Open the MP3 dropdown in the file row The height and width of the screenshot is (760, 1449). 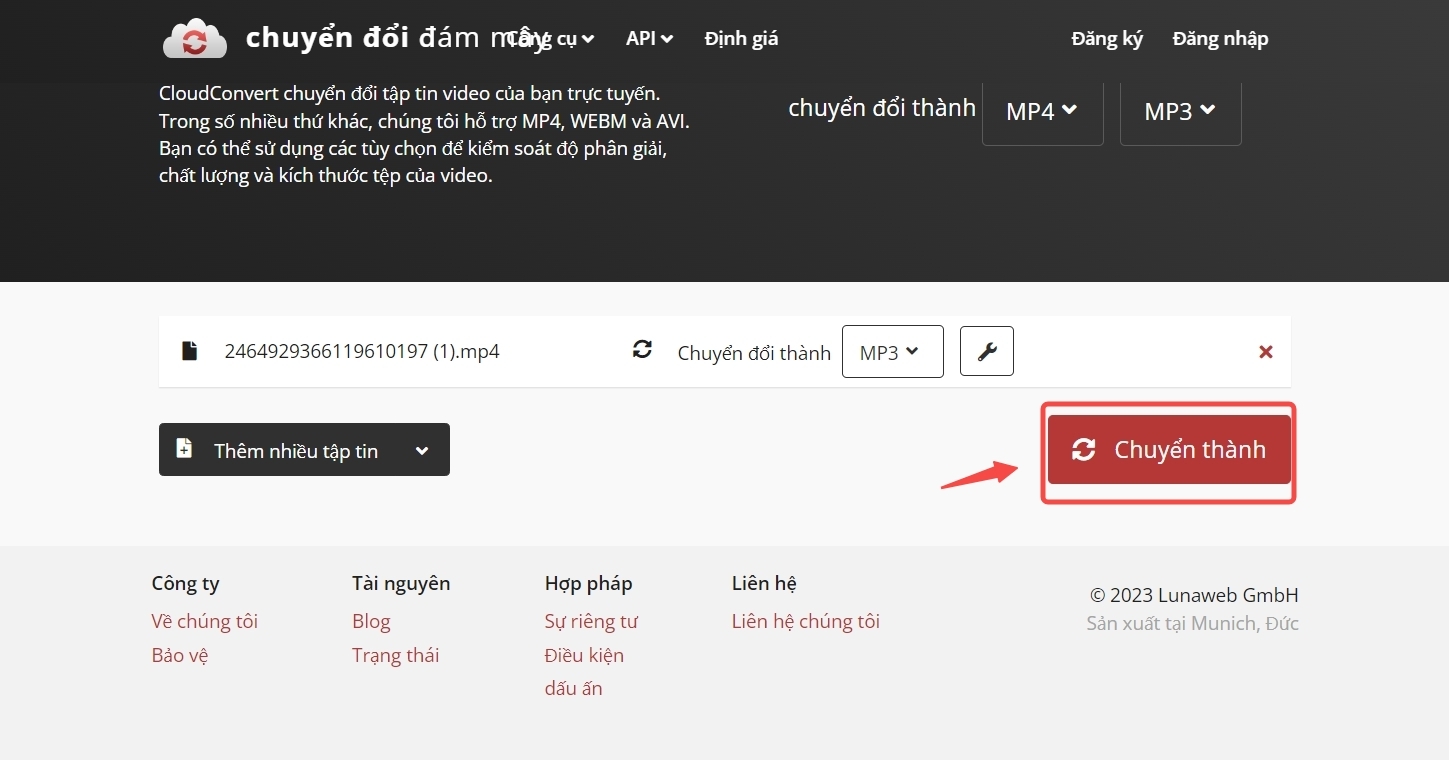892,351
